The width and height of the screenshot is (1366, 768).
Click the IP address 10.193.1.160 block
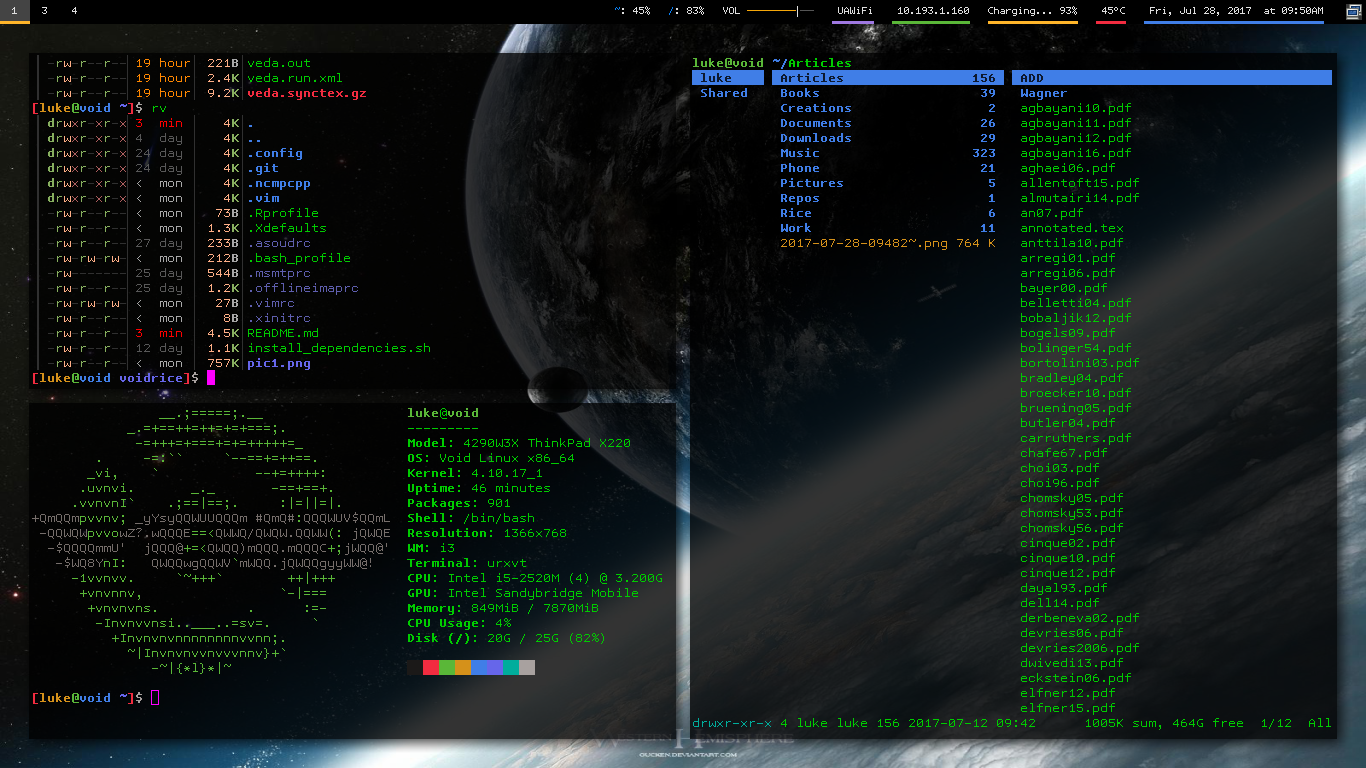pos(932,11)
